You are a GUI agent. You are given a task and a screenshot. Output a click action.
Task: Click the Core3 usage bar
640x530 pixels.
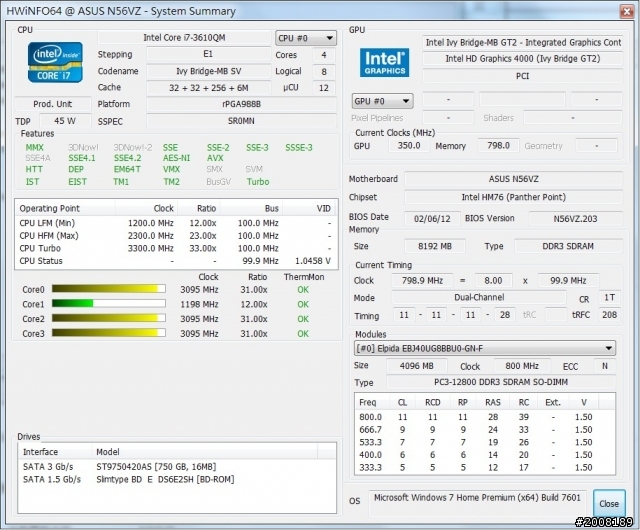click(x=109, y=333)
